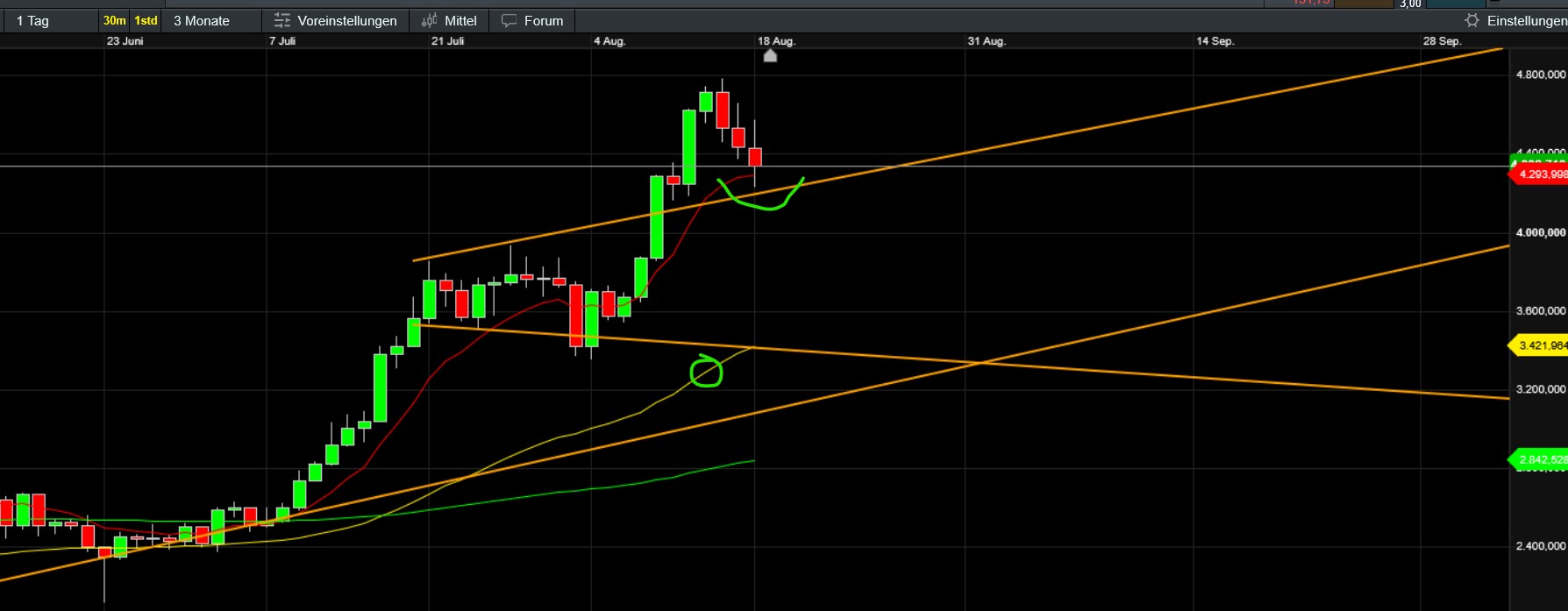Click the 14 Sep. date label
This screenshot has height=611, width=1568.
pos(1215,41)
